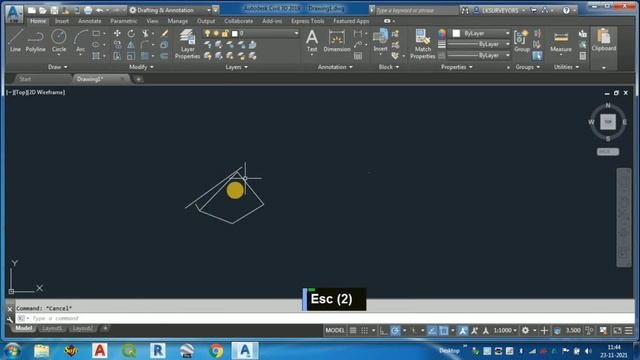This screenshot has width=640, height=360.
Task: Toggle Ortho mode in status bar
Action: (383, 331)
